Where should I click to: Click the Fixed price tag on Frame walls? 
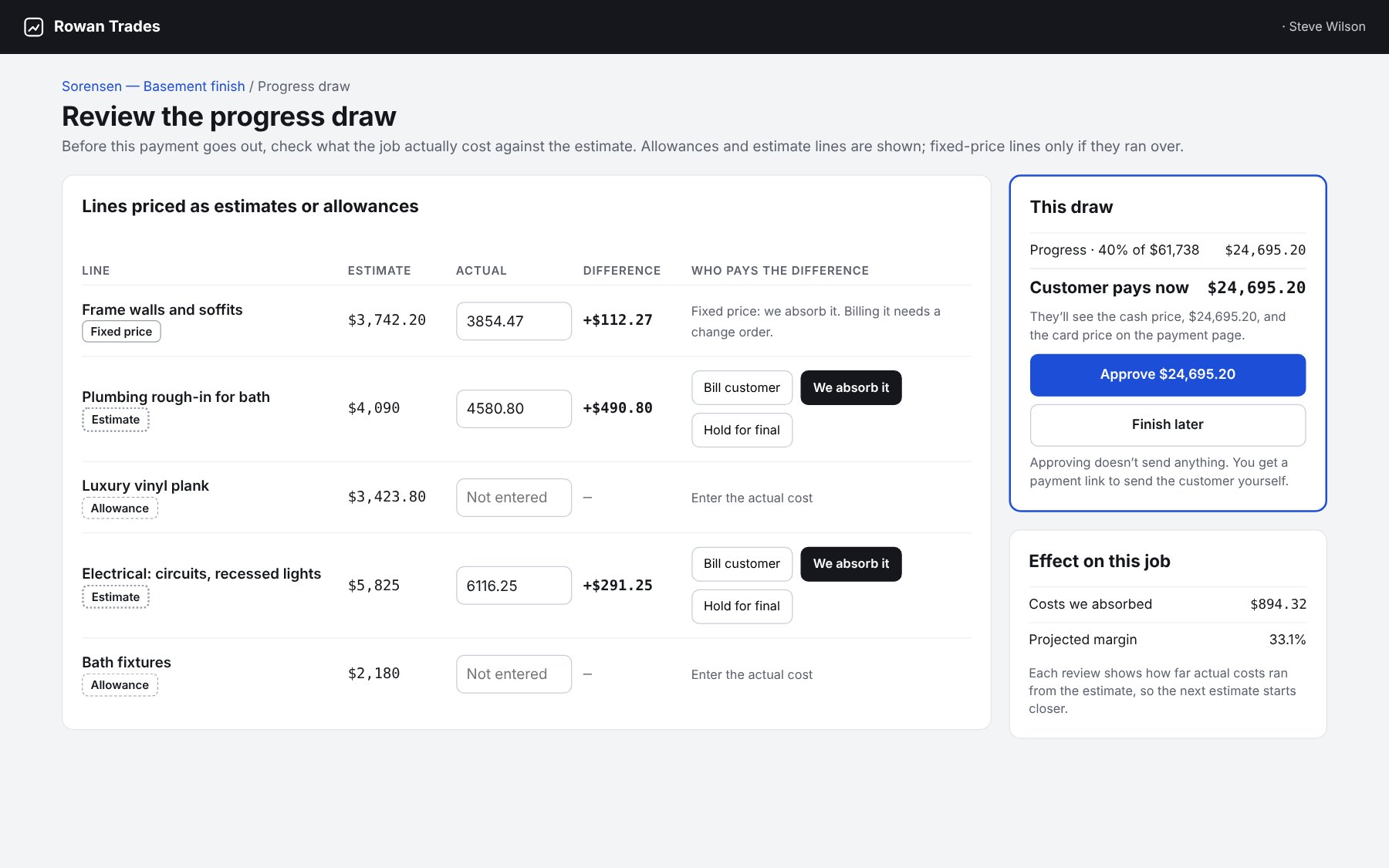coord(121,332)
